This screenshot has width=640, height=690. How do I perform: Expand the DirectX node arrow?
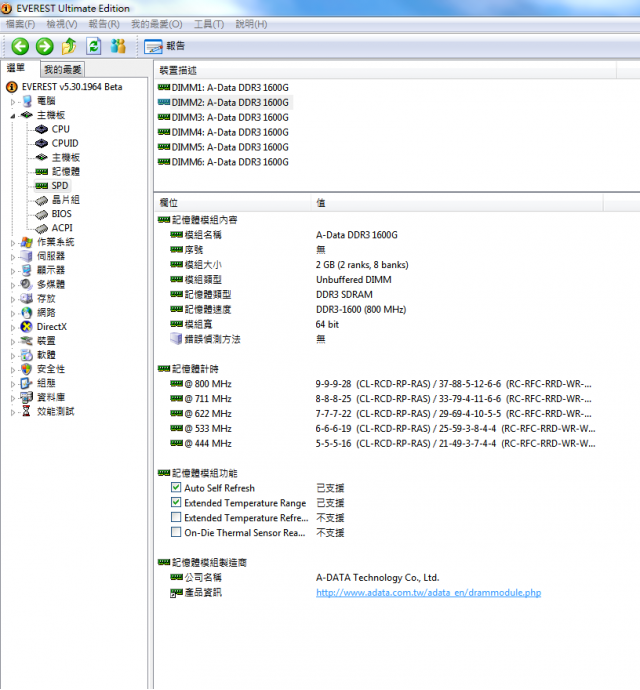pos(13,327)
